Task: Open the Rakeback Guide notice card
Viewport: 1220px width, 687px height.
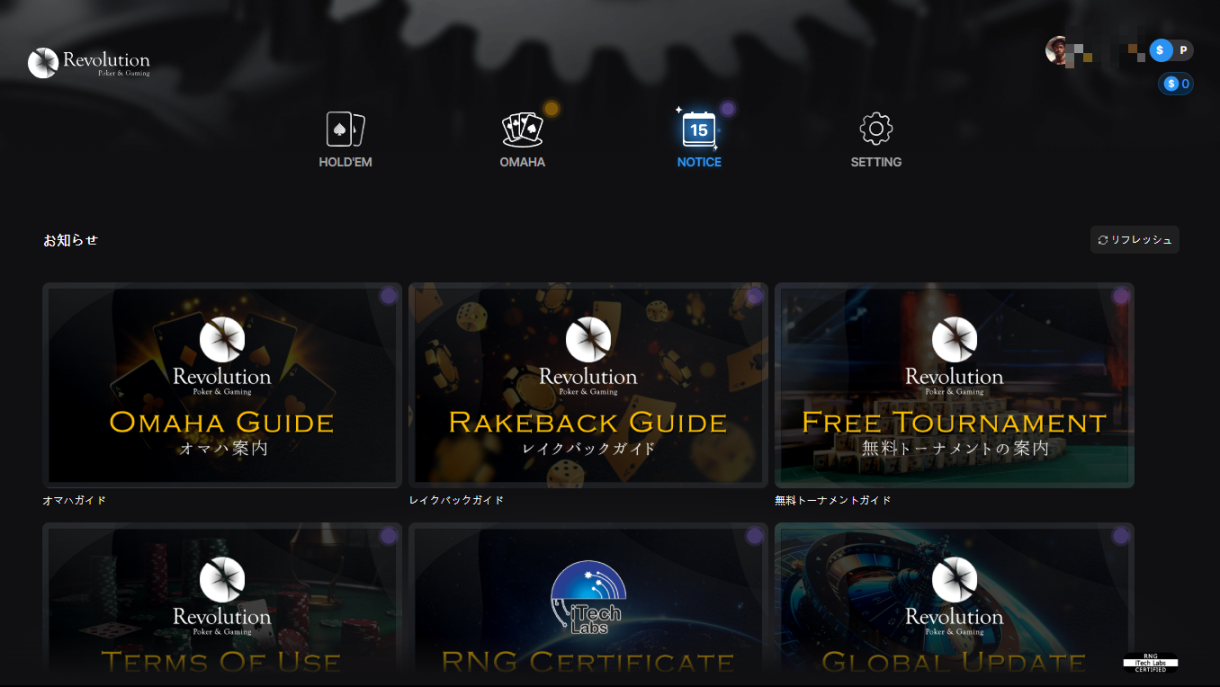Action: 588,385
